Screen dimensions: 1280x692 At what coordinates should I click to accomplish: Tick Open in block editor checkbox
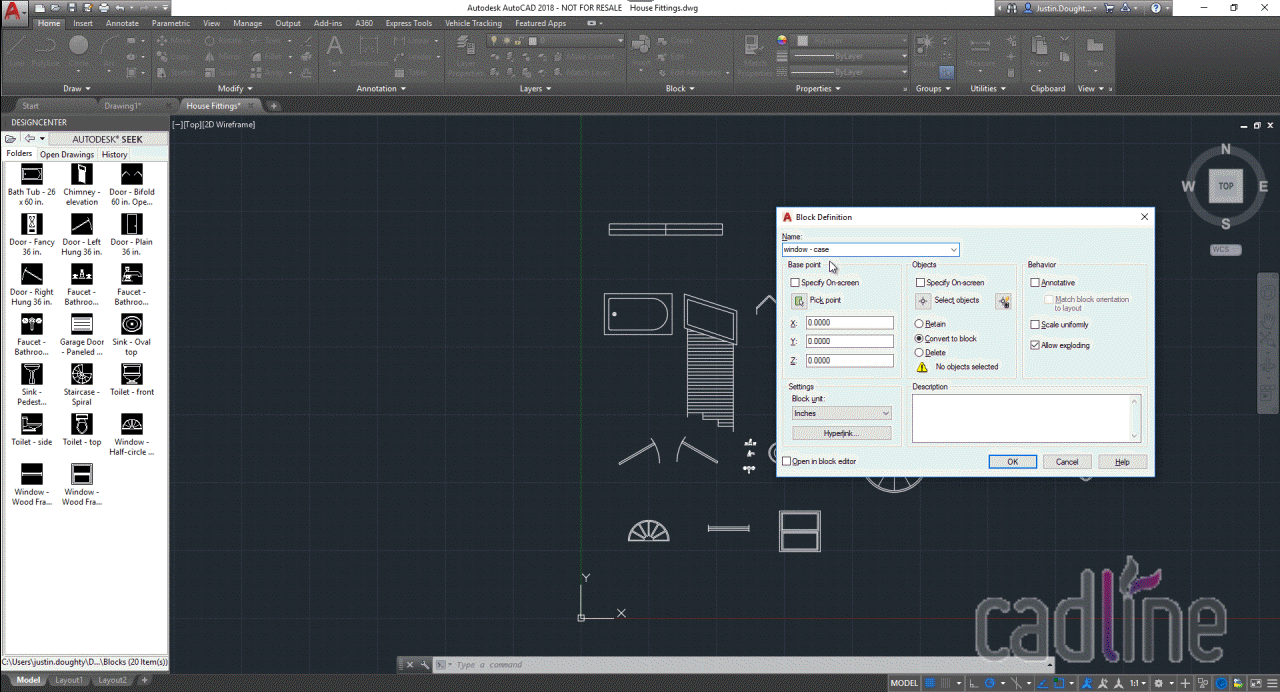(x=787, y=461)
